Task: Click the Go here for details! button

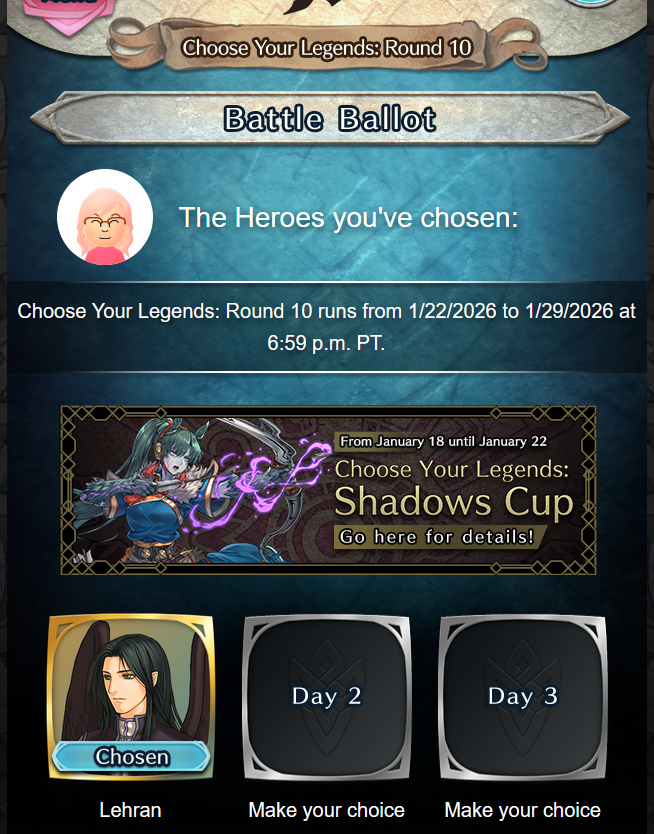Action: click(x=437, y=537)
